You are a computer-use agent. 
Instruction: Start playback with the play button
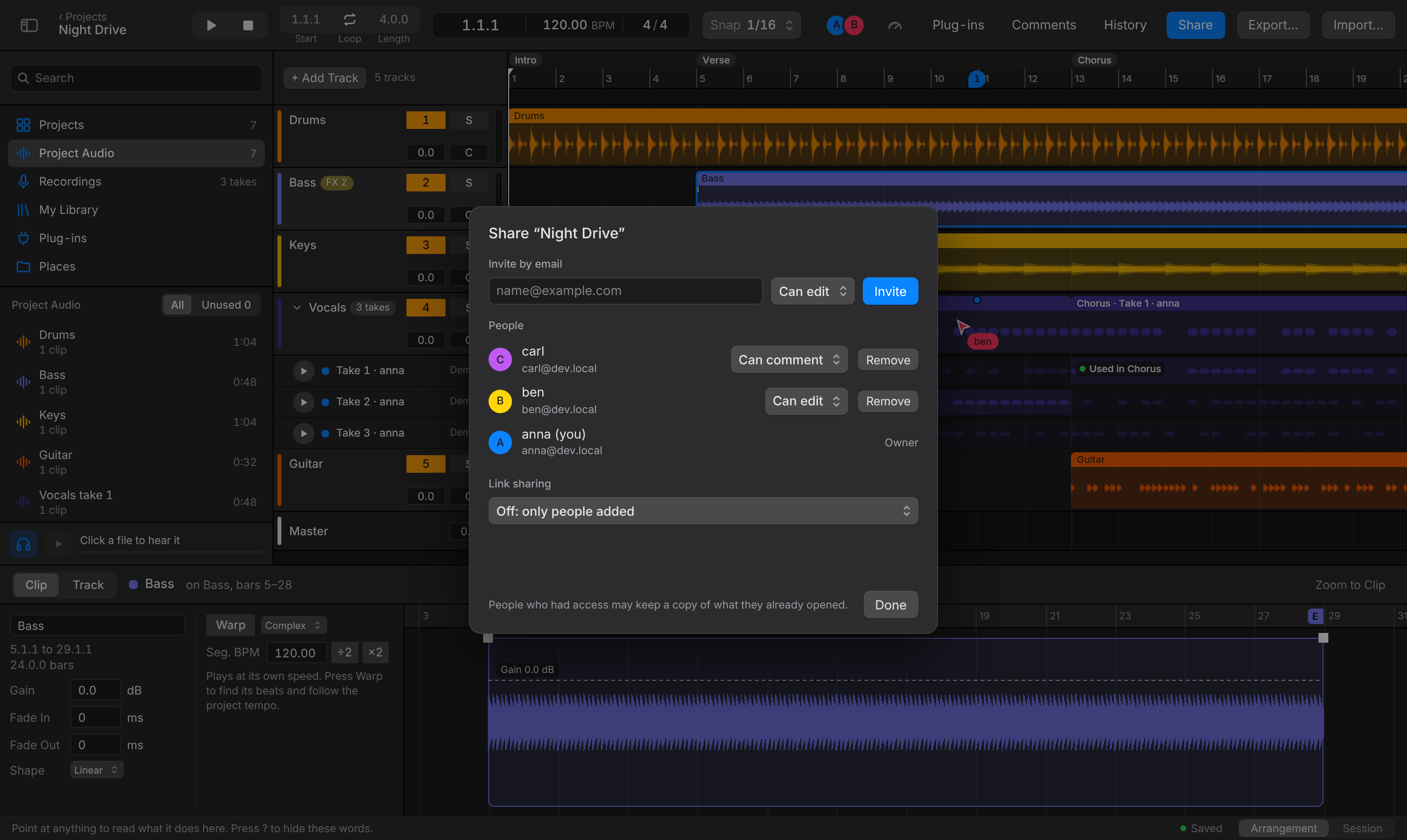point(211,25)
